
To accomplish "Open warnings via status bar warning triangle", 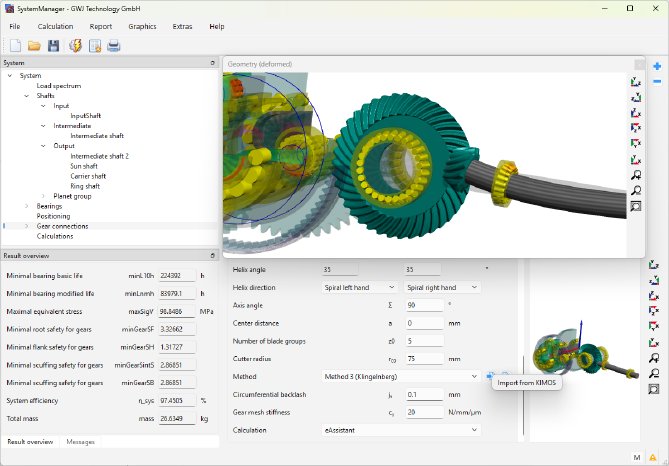I will (653, 457).
